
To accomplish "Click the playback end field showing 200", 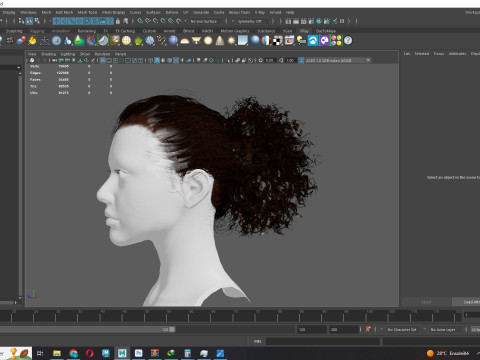I will point(344,329).
